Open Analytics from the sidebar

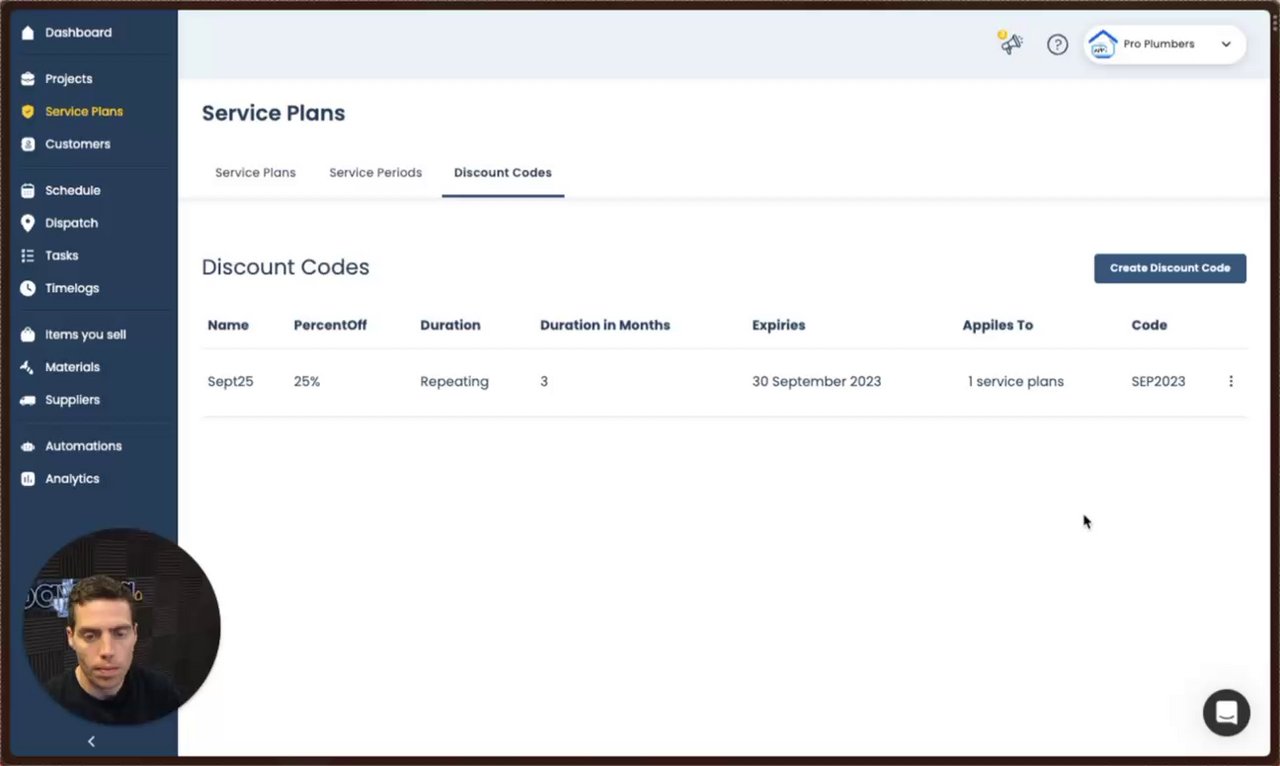coord(72,479)
